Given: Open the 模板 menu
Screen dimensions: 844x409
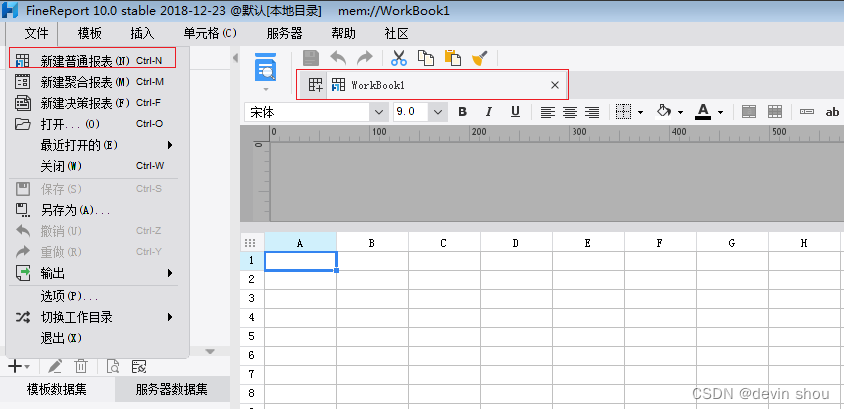Looking at the screenshot, I should (x=89, y=34).
